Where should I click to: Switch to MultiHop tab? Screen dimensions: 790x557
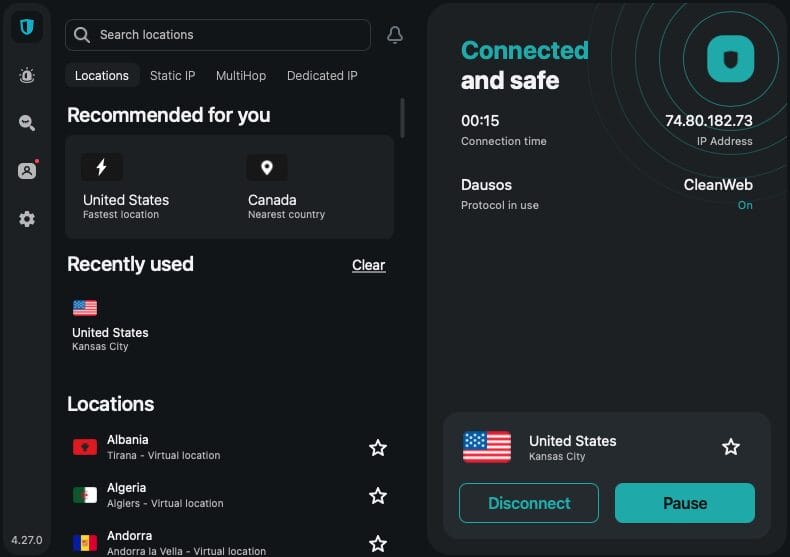241,76
